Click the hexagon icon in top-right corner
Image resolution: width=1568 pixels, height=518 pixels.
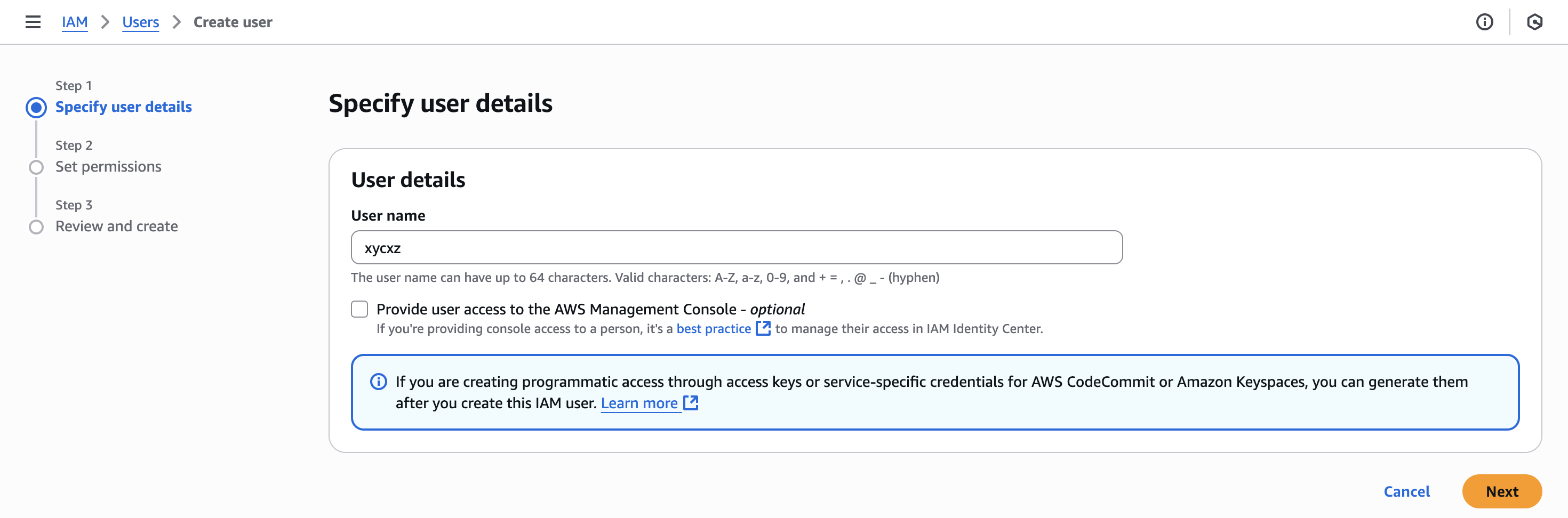coord(1534,22)
